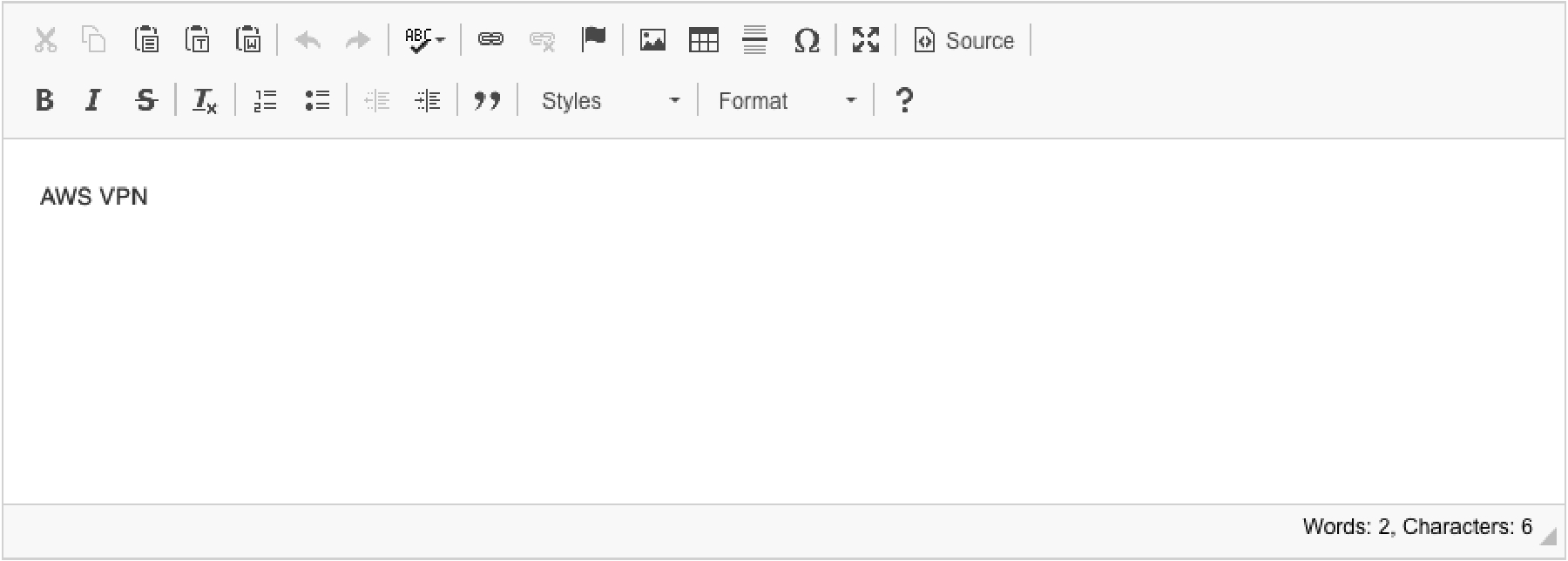1568x561 pixels.
Task: Insert a table
Action: [704, 40]
